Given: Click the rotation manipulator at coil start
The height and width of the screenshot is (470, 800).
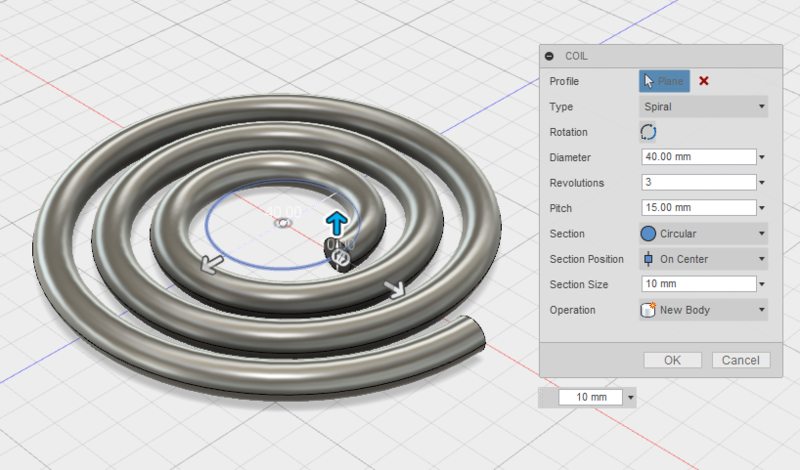Looking at the screenshot, I should click(x=340, y=258).
